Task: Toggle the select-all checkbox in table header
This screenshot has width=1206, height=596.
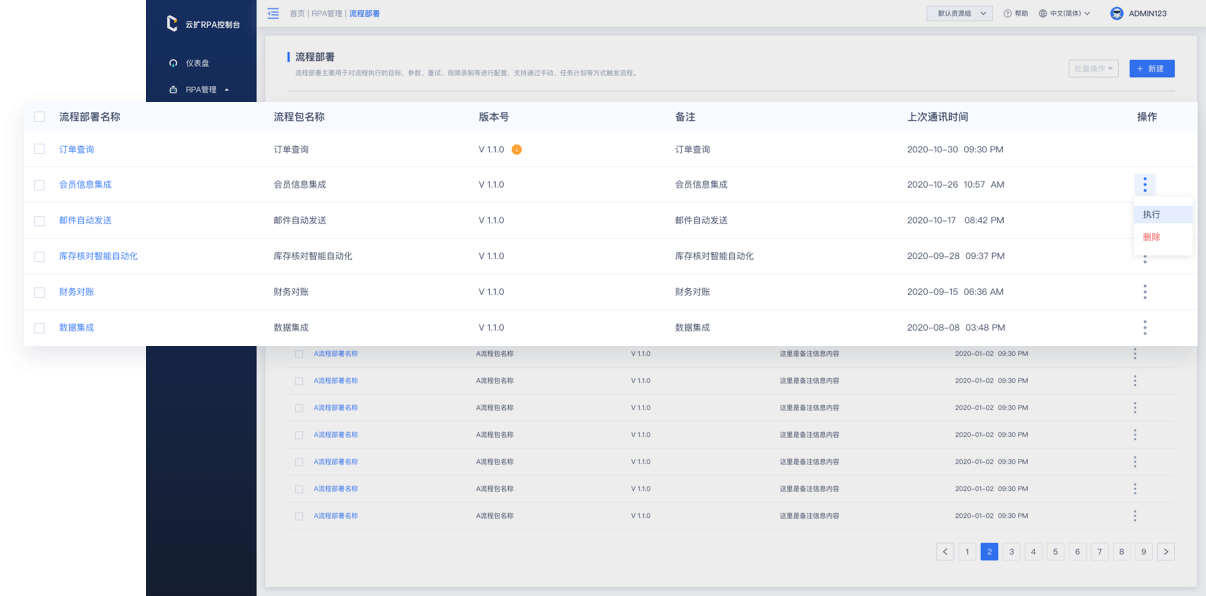Action: (x=40, y=117)
